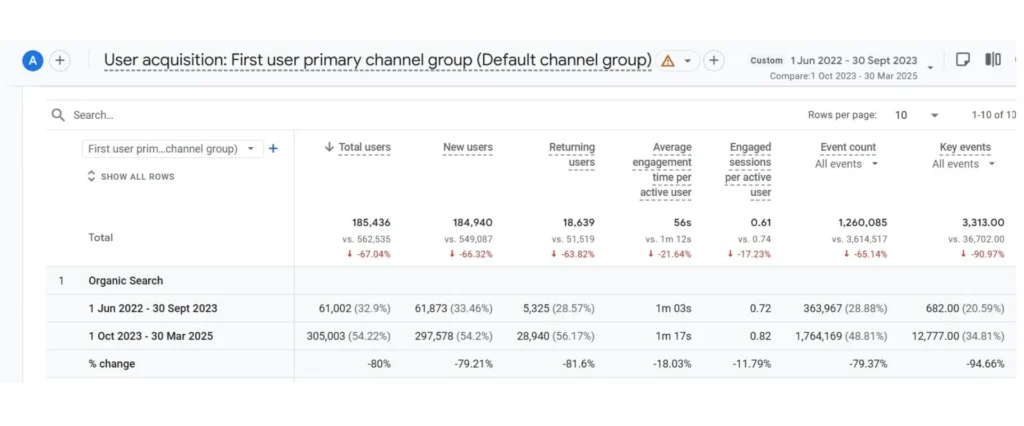
Task: Open the Rows per page dropdown
Action: click(x=917, y=115)
